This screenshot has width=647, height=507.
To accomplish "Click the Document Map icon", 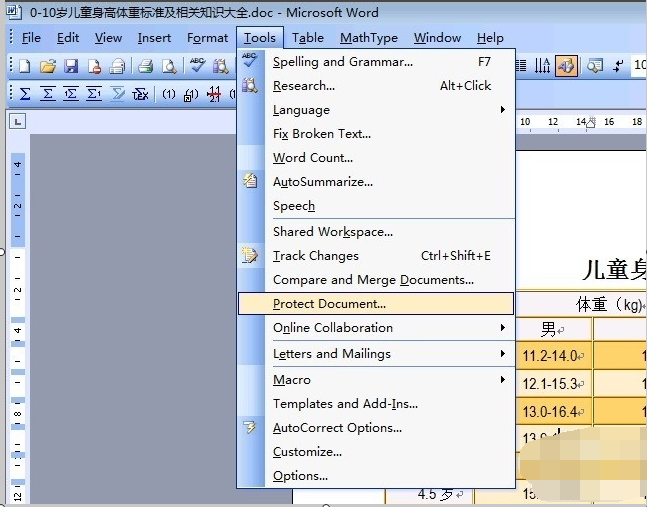I will coord(595,66).
